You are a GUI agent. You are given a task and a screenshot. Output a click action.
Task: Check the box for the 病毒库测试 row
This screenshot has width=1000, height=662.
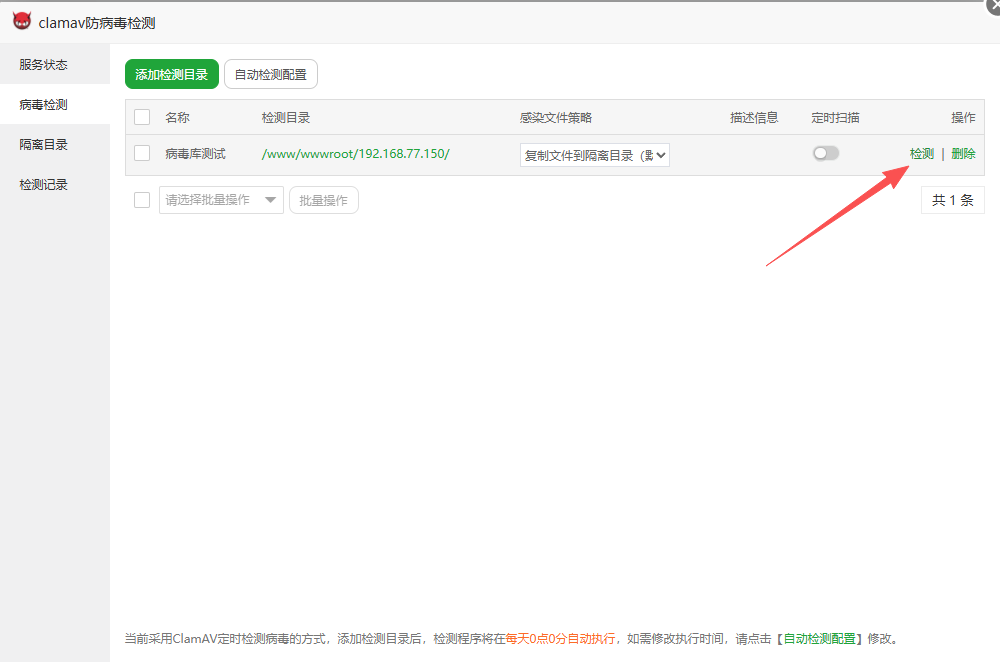[x=142, y=154]
